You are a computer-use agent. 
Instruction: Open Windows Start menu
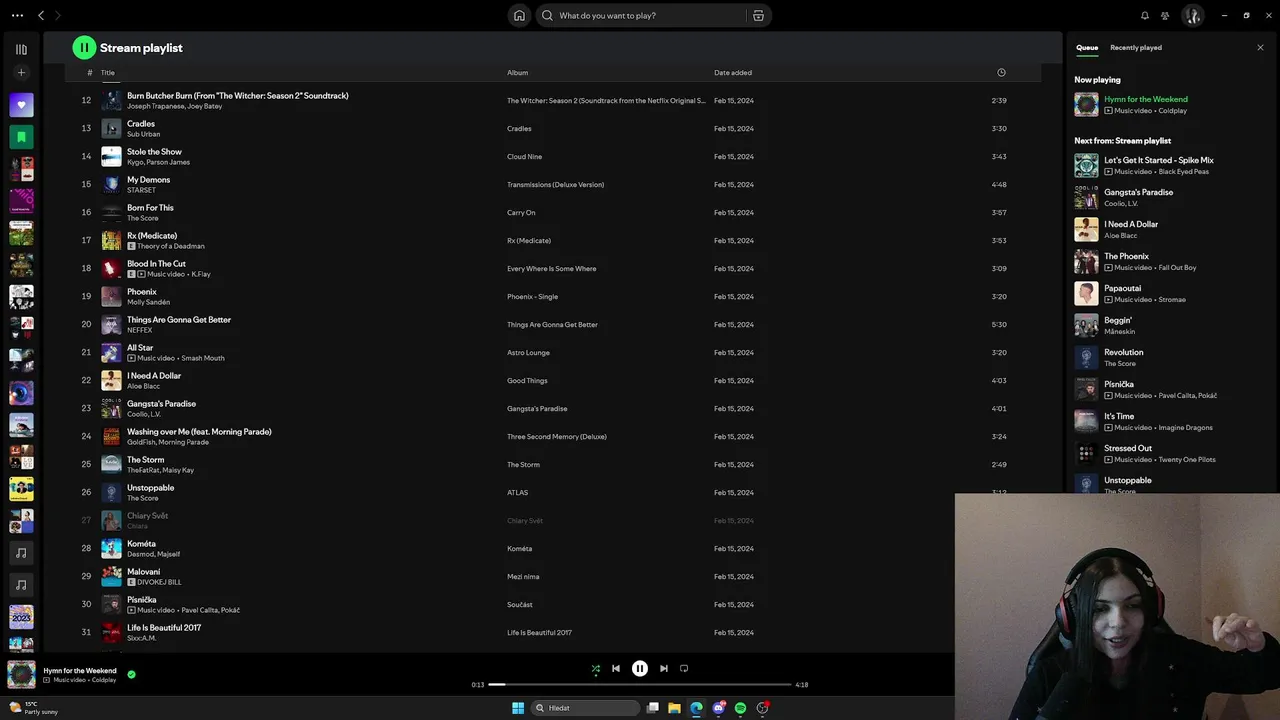[518, 708]
